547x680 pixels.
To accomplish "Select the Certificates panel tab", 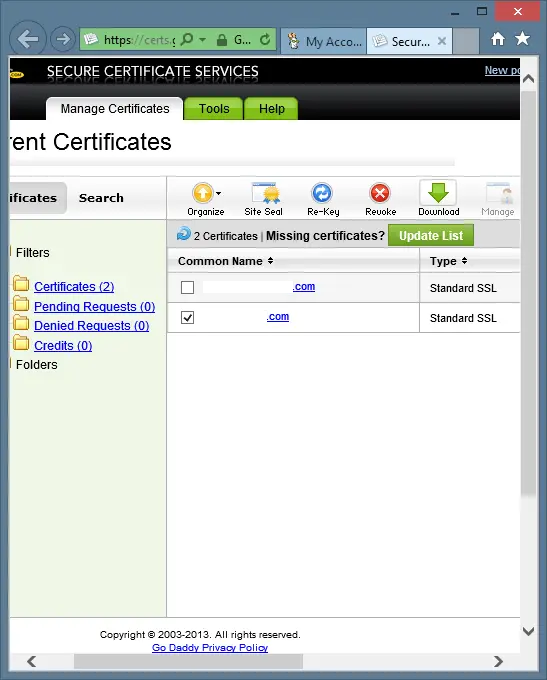I will pyautogui.click(x=38, y=198).
